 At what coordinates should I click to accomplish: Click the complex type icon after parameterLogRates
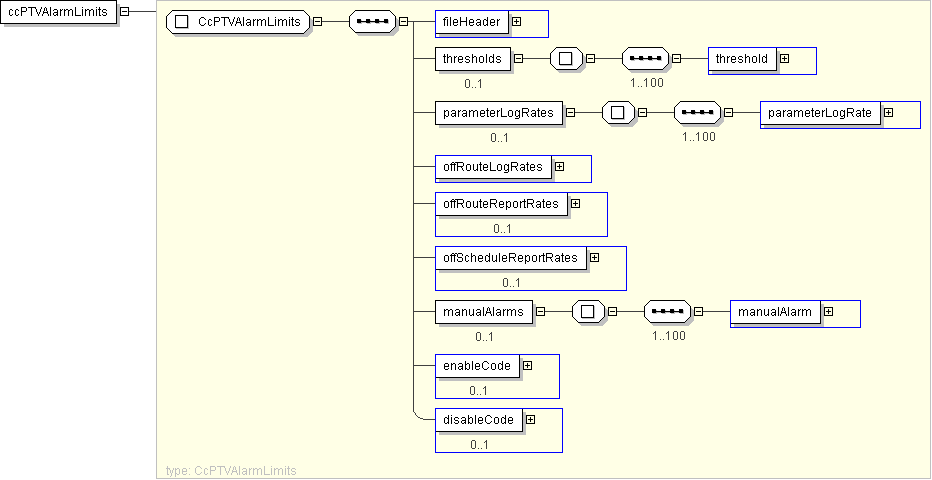click(x=618, y=113)
